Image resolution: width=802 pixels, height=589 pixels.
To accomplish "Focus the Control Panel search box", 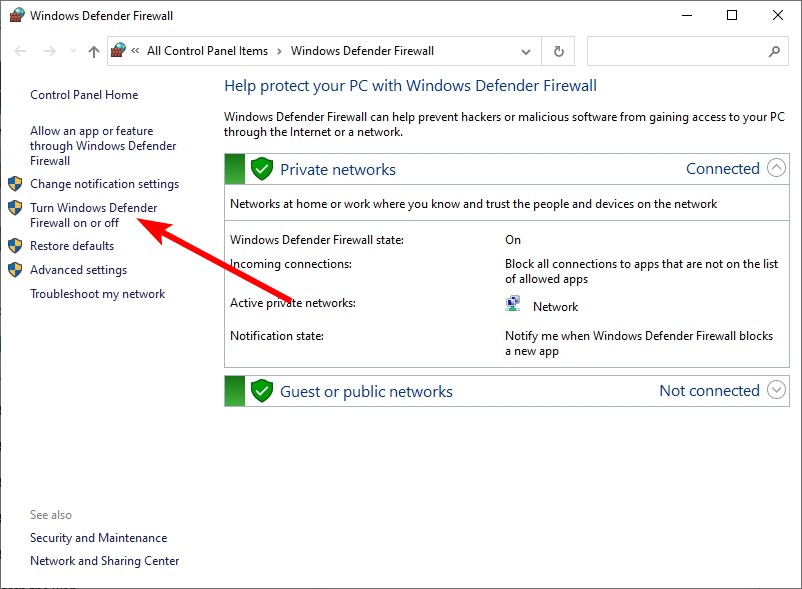I will [x=687, y=51].
